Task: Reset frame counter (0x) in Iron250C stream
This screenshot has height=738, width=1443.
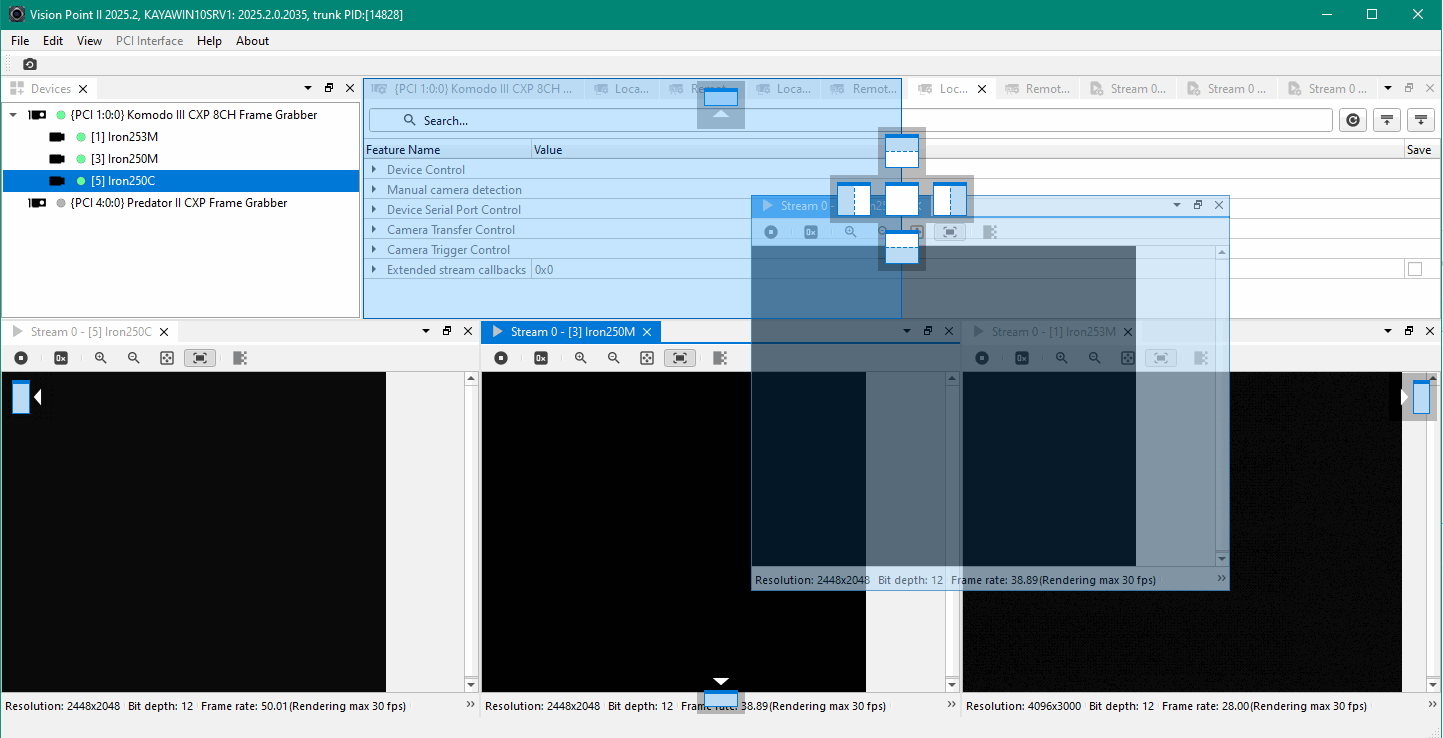Action: pos(61,358)
